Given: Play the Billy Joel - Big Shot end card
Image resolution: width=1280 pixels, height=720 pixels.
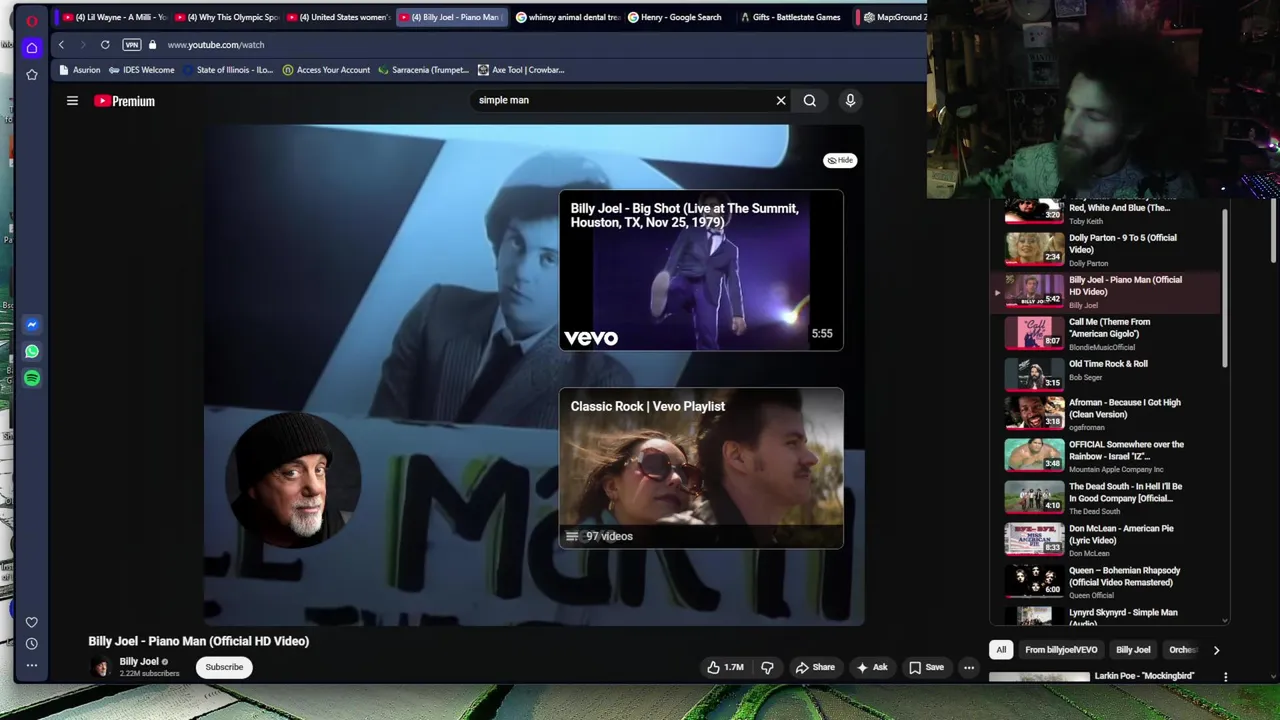Looking at the screenshot, I should click(701, 270).
